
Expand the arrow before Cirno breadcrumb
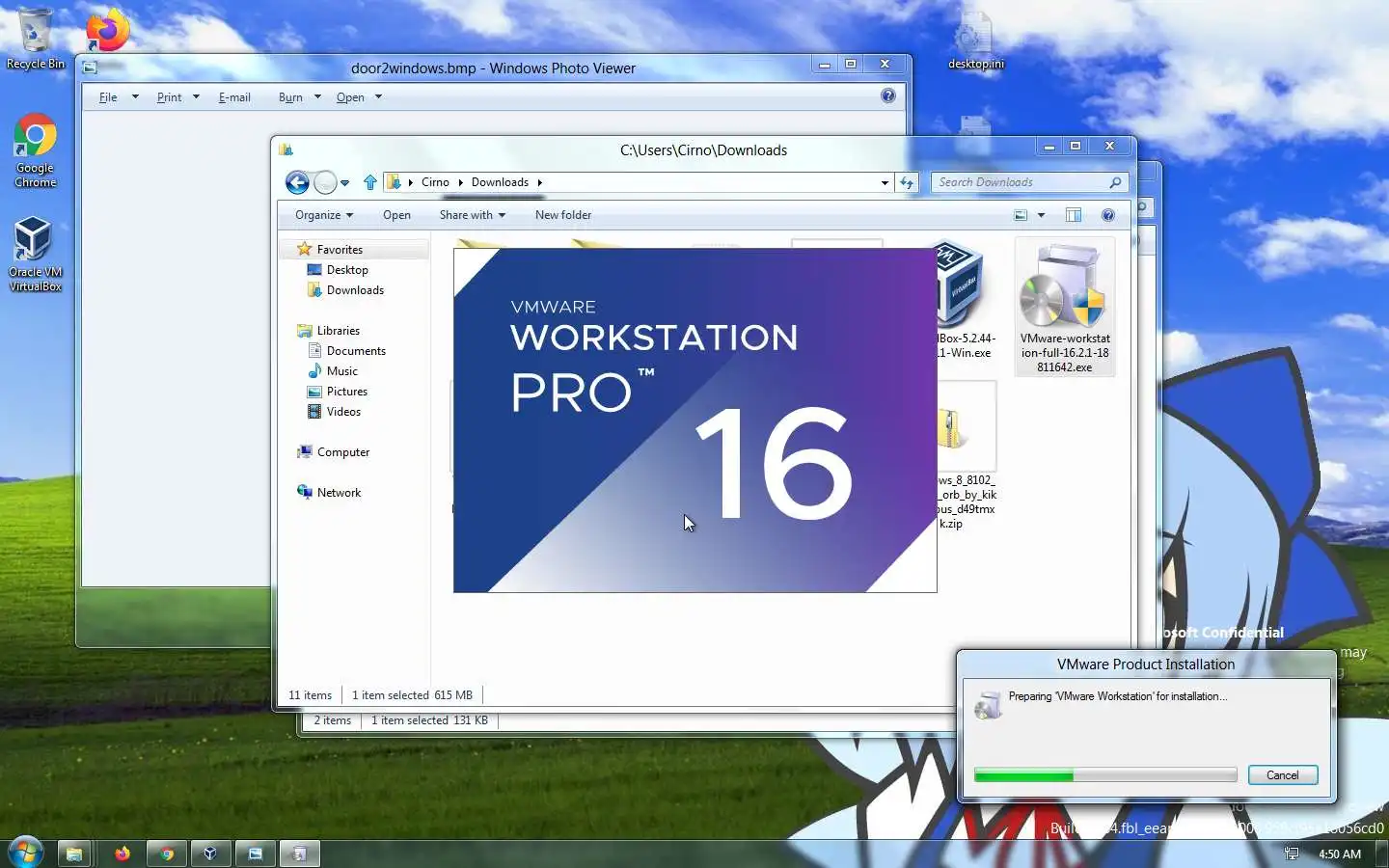pyautogui.click(x=411, y=182)
